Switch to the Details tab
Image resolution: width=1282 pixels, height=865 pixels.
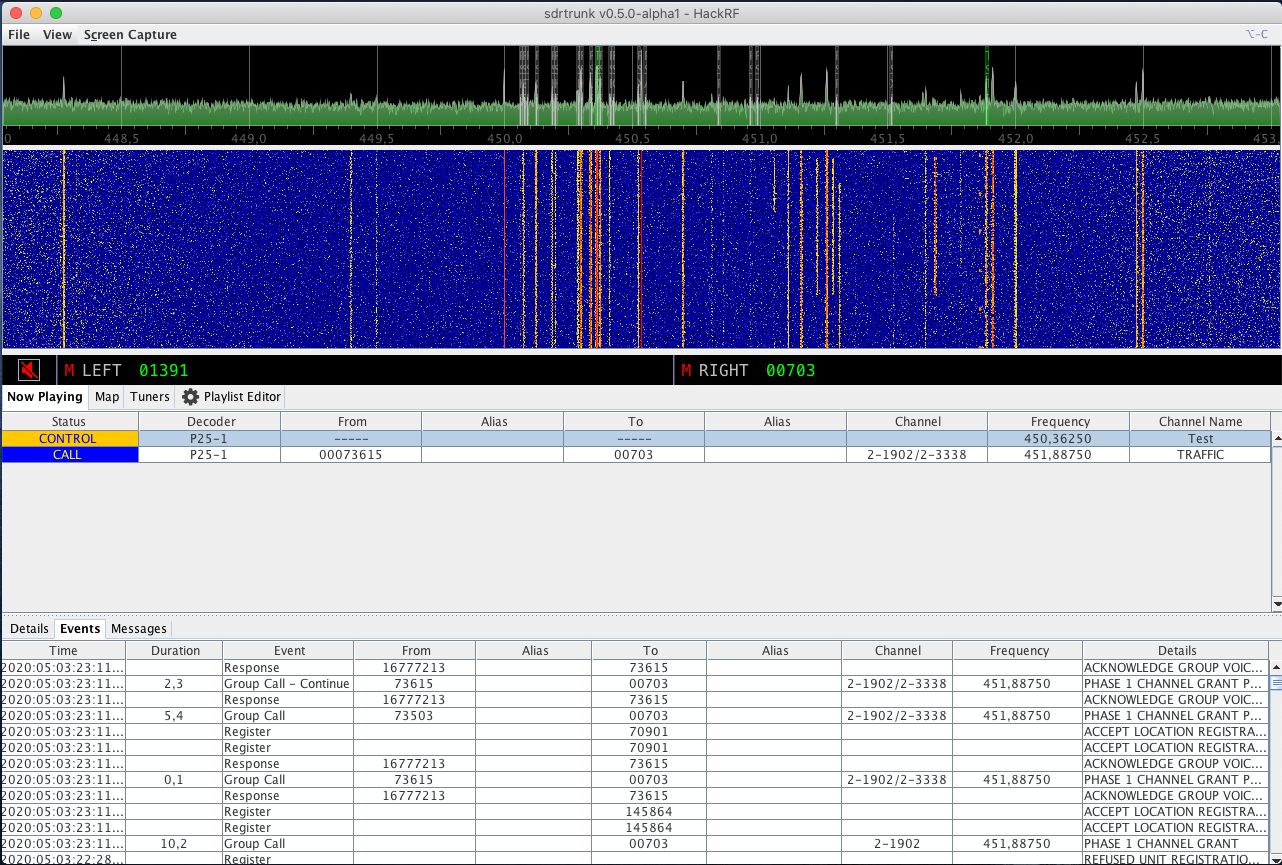(29, 628)
